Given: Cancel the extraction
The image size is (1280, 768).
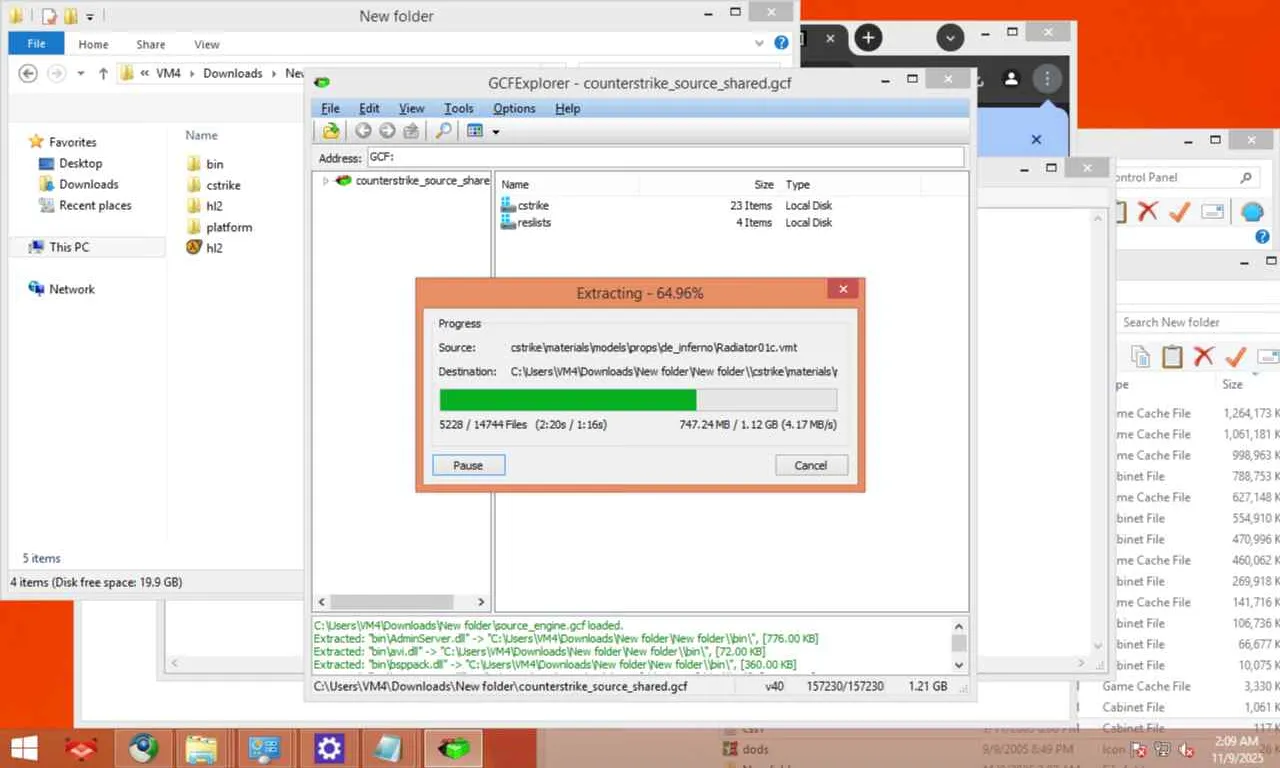Looking at the screenshot, I should [811, 465].
